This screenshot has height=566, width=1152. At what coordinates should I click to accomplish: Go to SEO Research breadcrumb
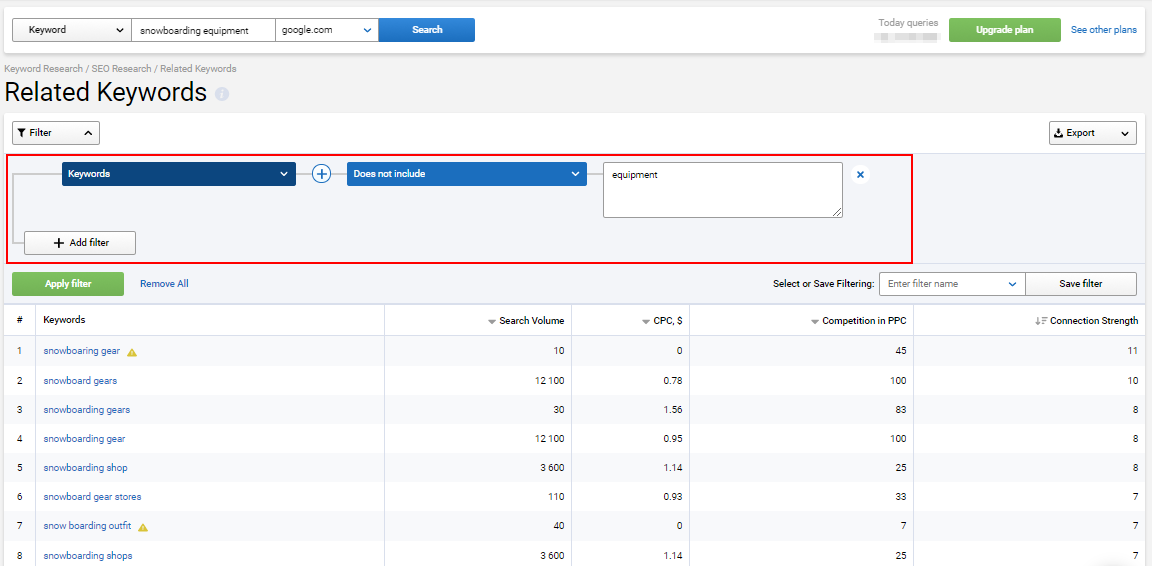121,68
